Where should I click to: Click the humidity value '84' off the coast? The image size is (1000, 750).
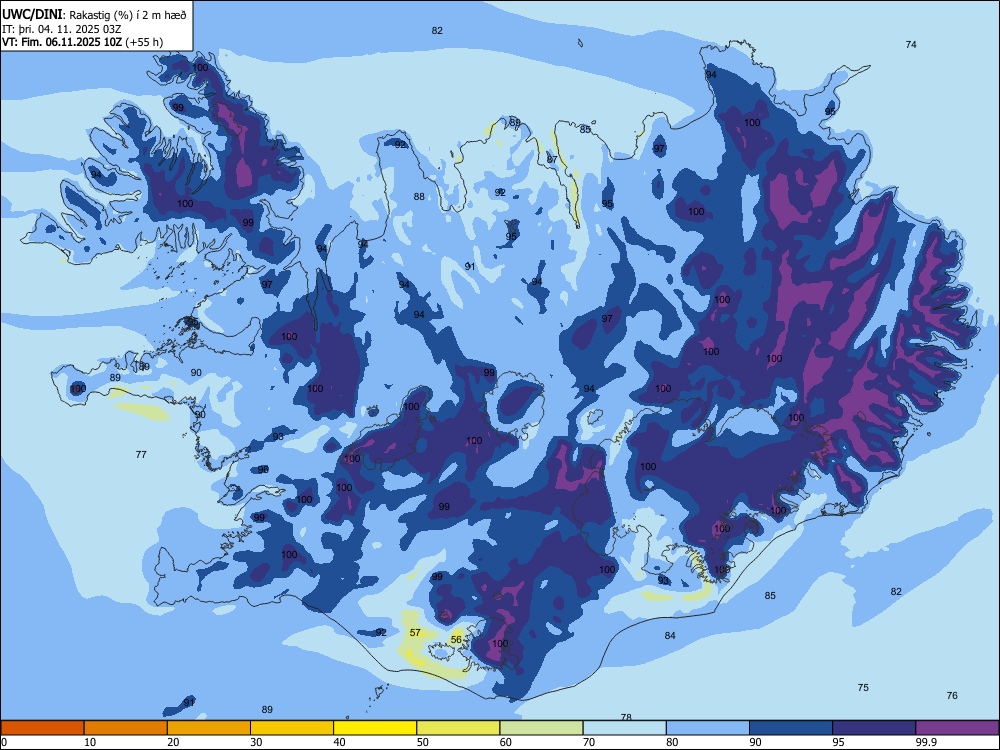click(670, 635)
